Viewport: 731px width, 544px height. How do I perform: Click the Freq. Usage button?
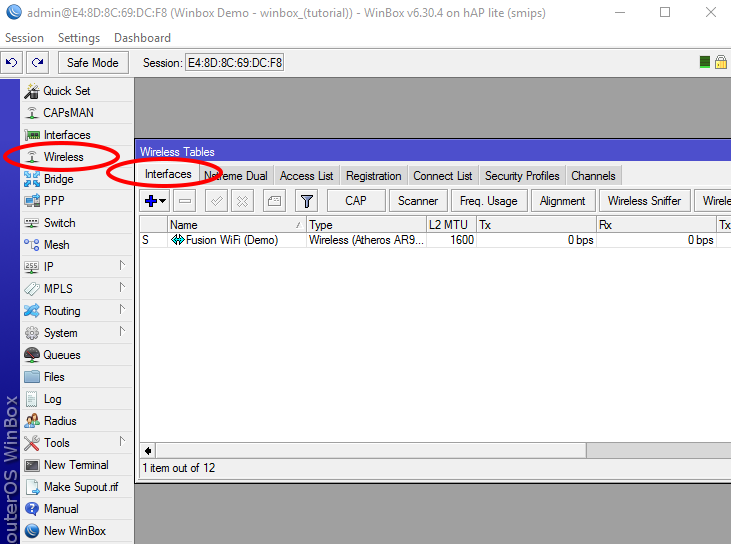click(489, 201)
